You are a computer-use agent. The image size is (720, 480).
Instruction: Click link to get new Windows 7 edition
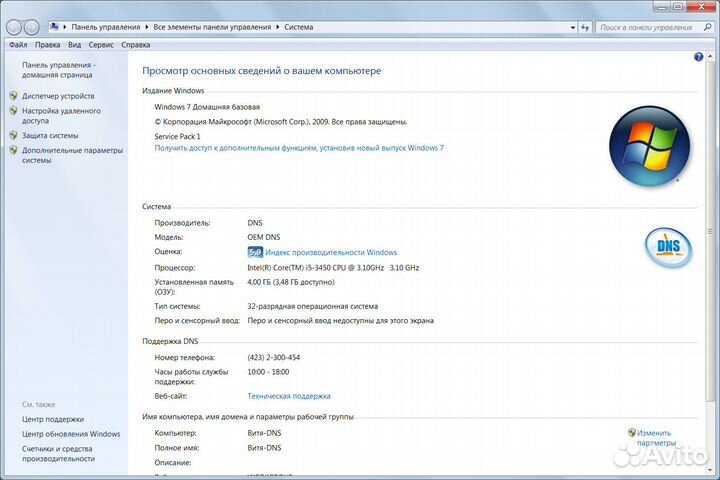299,148
